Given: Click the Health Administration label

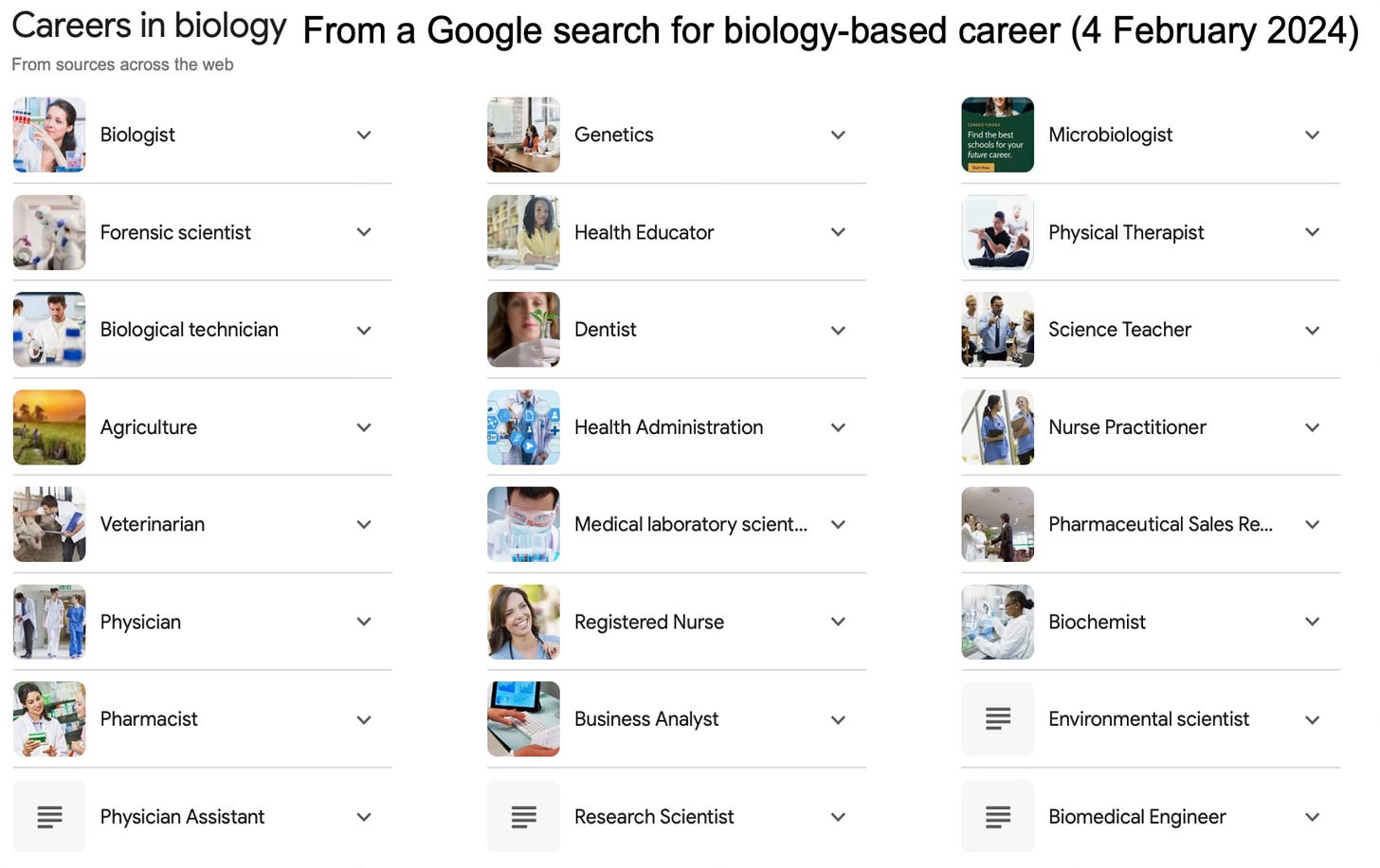Looking at the screenshot, I should tap(668, 427).
